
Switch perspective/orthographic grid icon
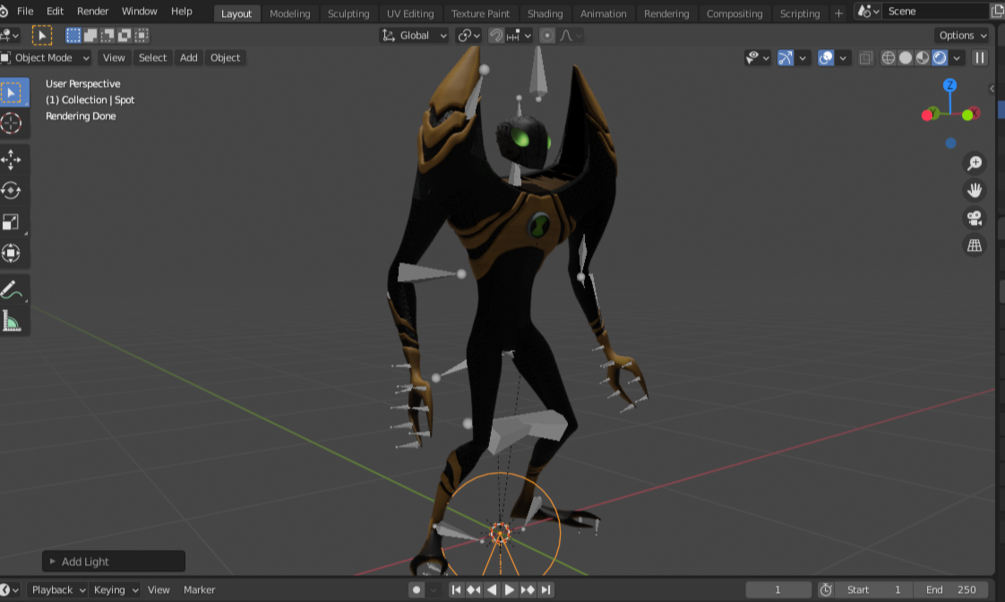coord(974,245)
